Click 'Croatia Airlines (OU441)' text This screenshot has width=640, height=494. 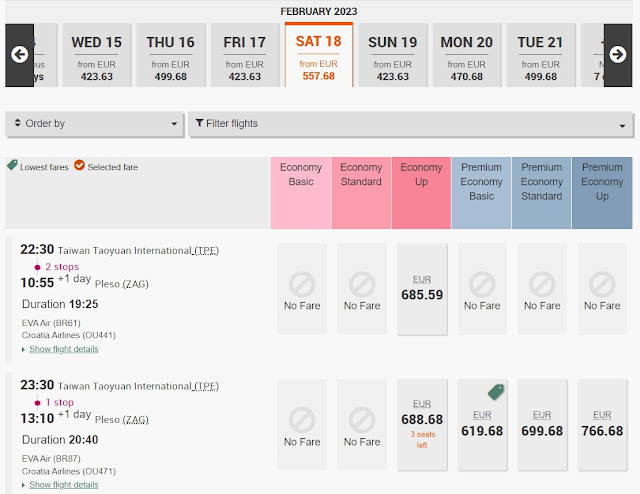click(x=69, y=335)
